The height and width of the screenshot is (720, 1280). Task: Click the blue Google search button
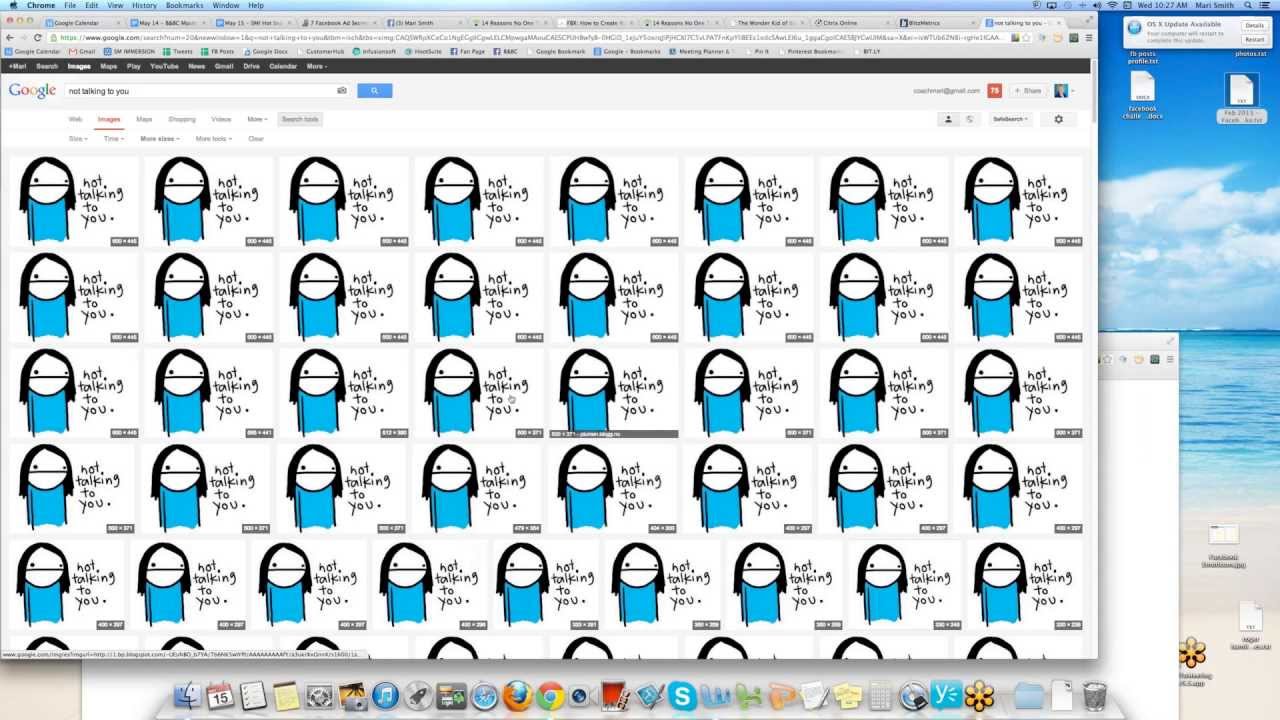pos(374,91)
